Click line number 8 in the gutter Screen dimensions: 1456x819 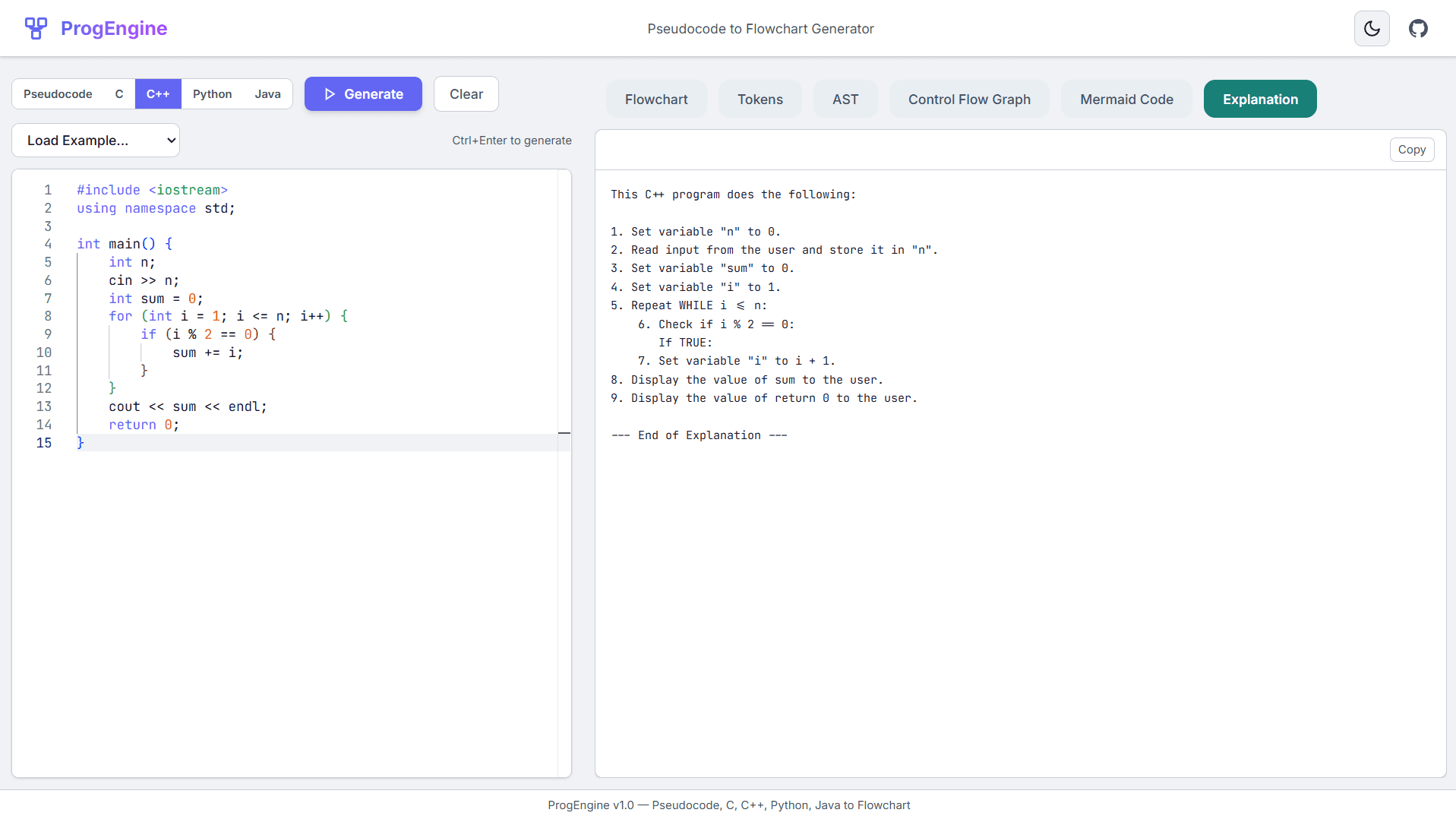pos(48,316)
